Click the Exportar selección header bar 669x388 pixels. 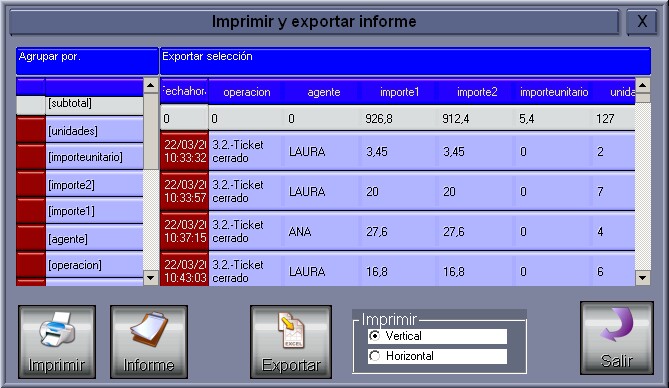click(405, 61)
